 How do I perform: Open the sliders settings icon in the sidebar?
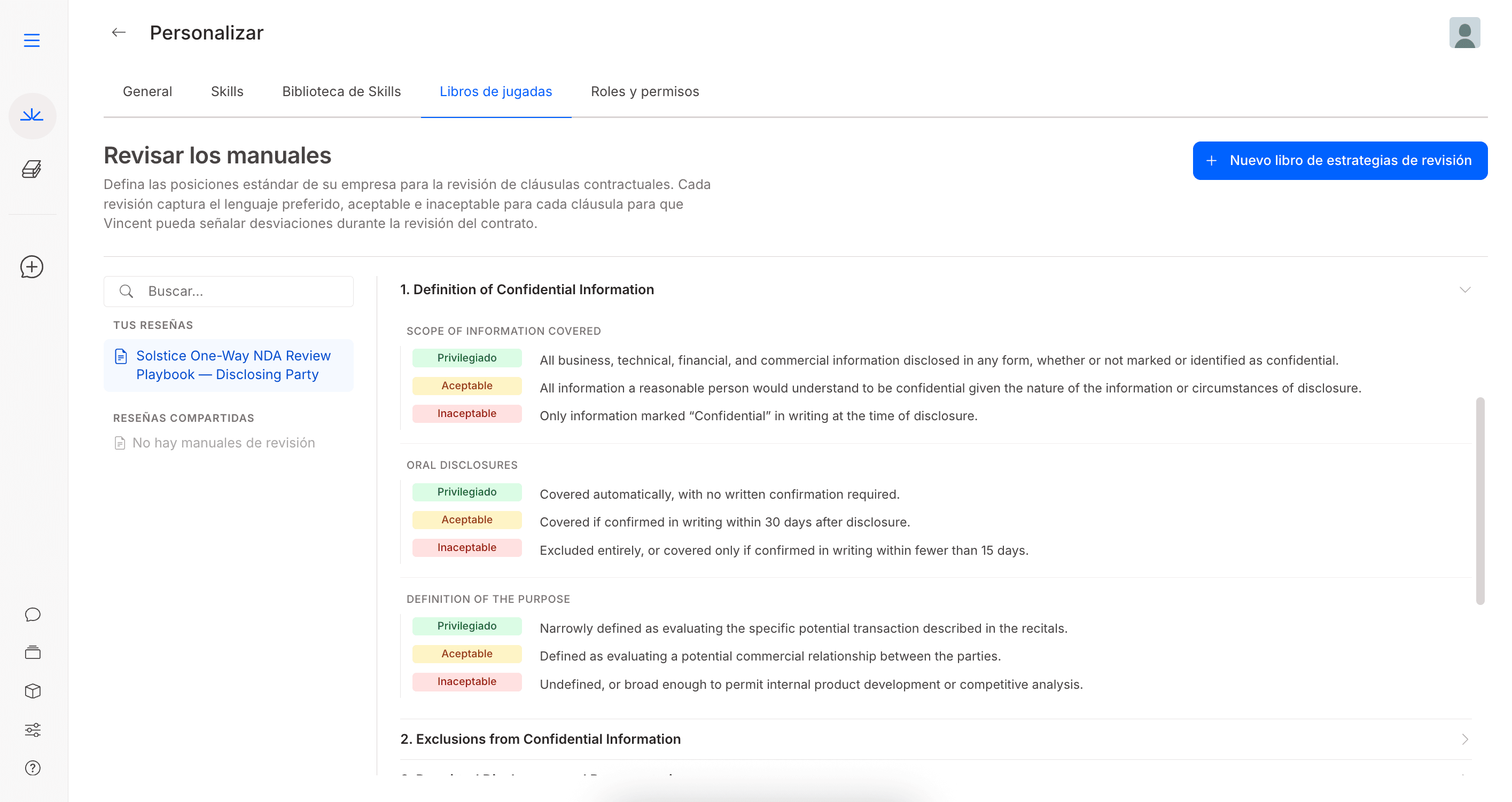pyautogui.click(x=33, y=730)
